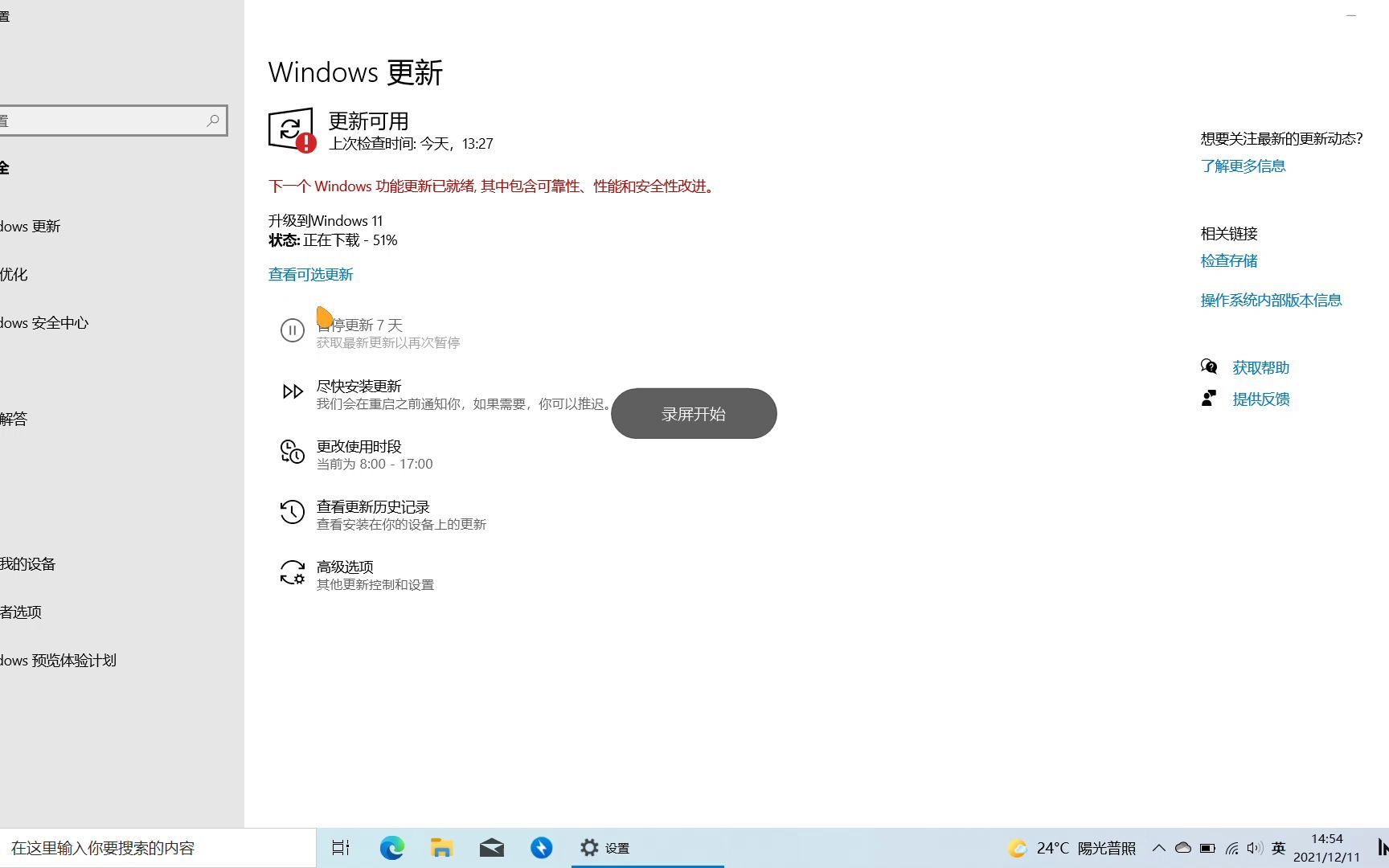Click the advanced options gear-refresh icon
The height and width of the screenshot is (868, 1389).
point(292,572)
